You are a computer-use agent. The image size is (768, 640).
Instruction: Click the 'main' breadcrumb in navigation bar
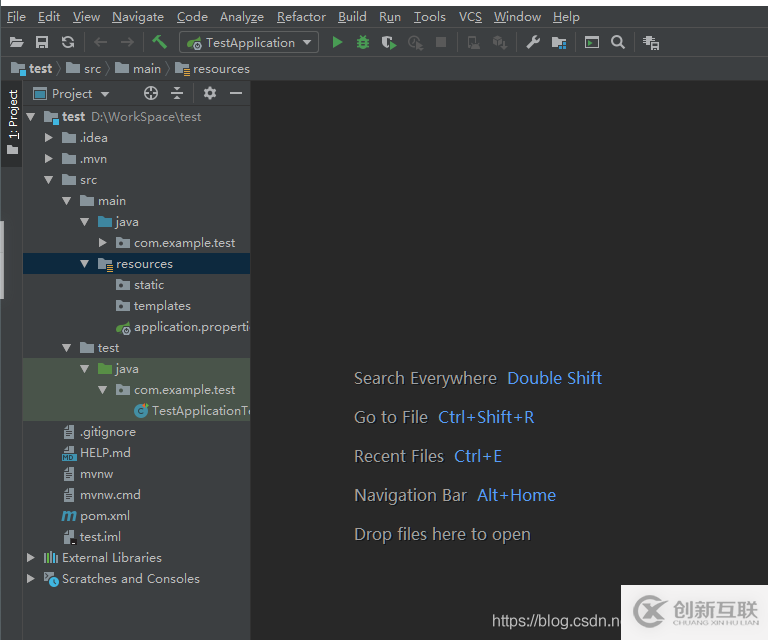(146, 69)
